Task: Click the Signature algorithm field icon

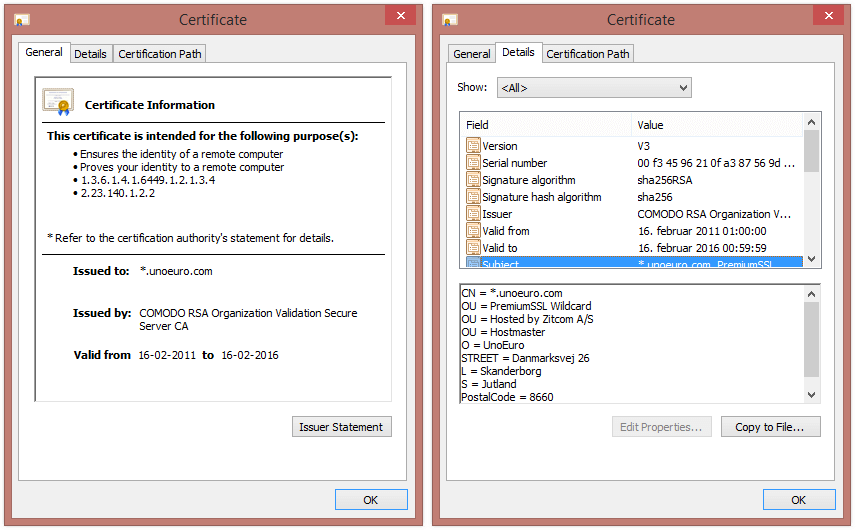Action: [473, 180]
